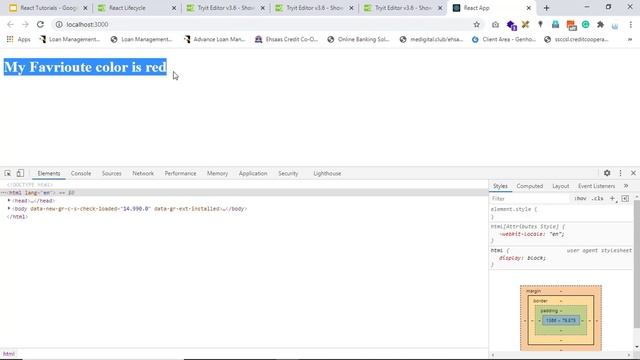The image size is (640, 360).
Task: Select the Styles pane tab
Action: 500,186
